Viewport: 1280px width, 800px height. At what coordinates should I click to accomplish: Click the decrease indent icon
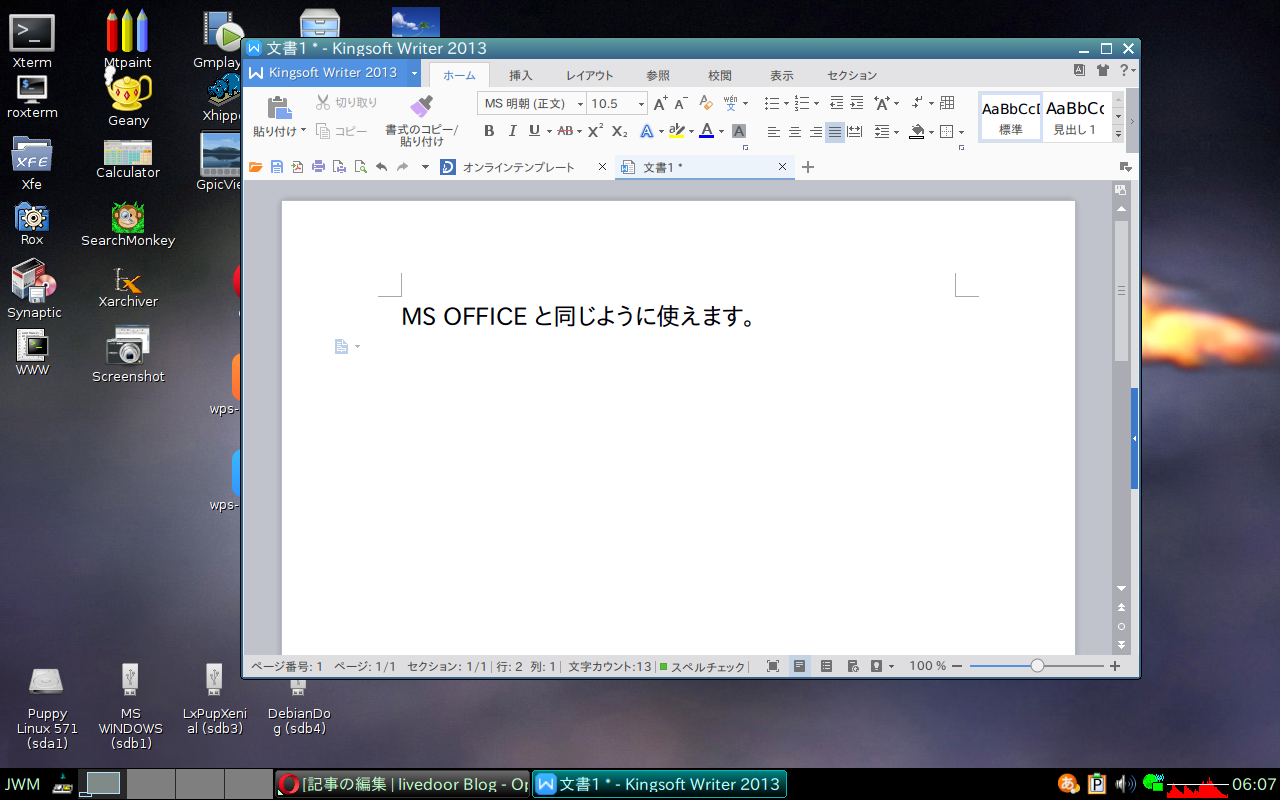[837, 103]
